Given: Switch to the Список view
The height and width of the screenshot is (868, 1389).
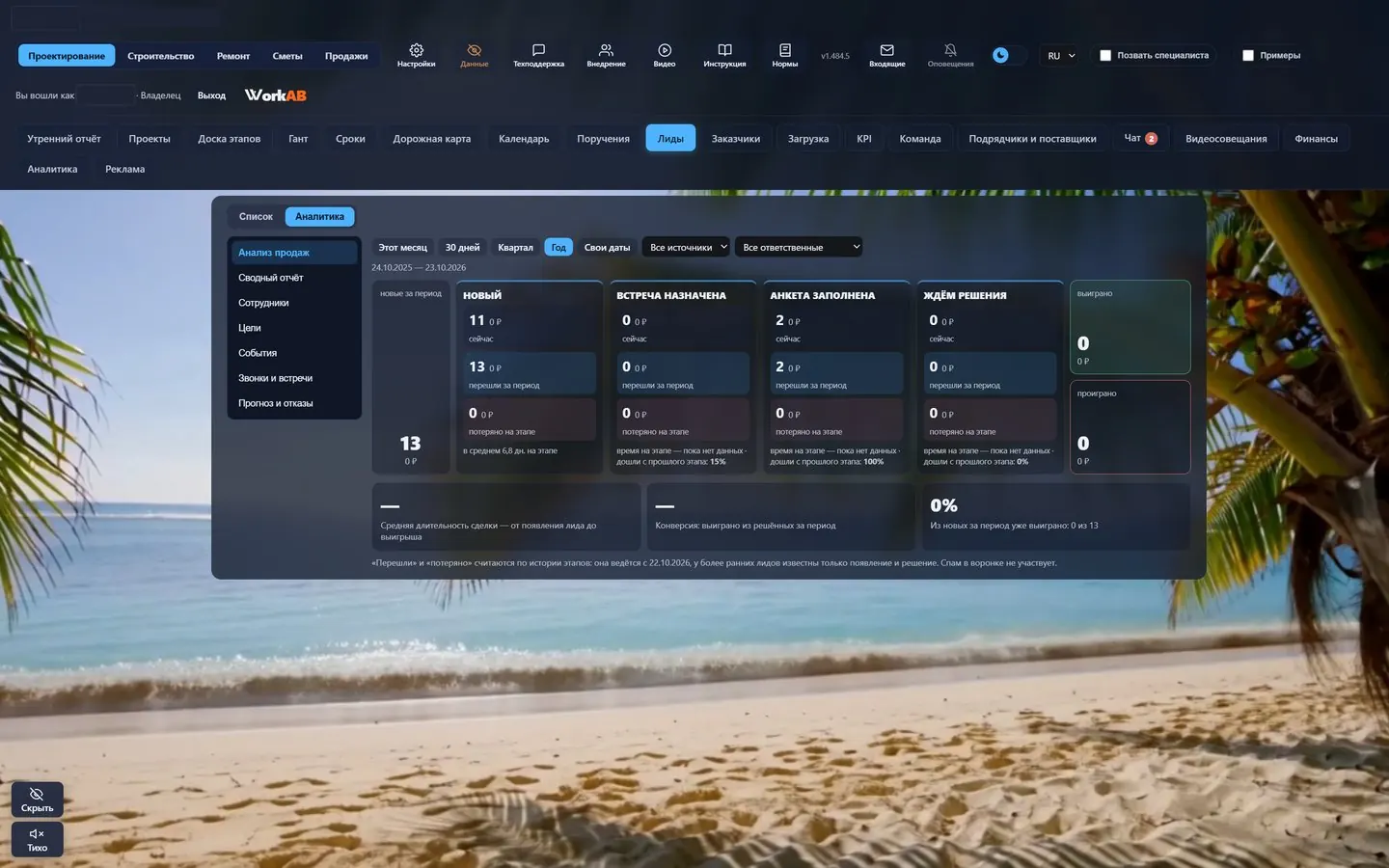Looking at the screenshot, I should coord(256,216).
